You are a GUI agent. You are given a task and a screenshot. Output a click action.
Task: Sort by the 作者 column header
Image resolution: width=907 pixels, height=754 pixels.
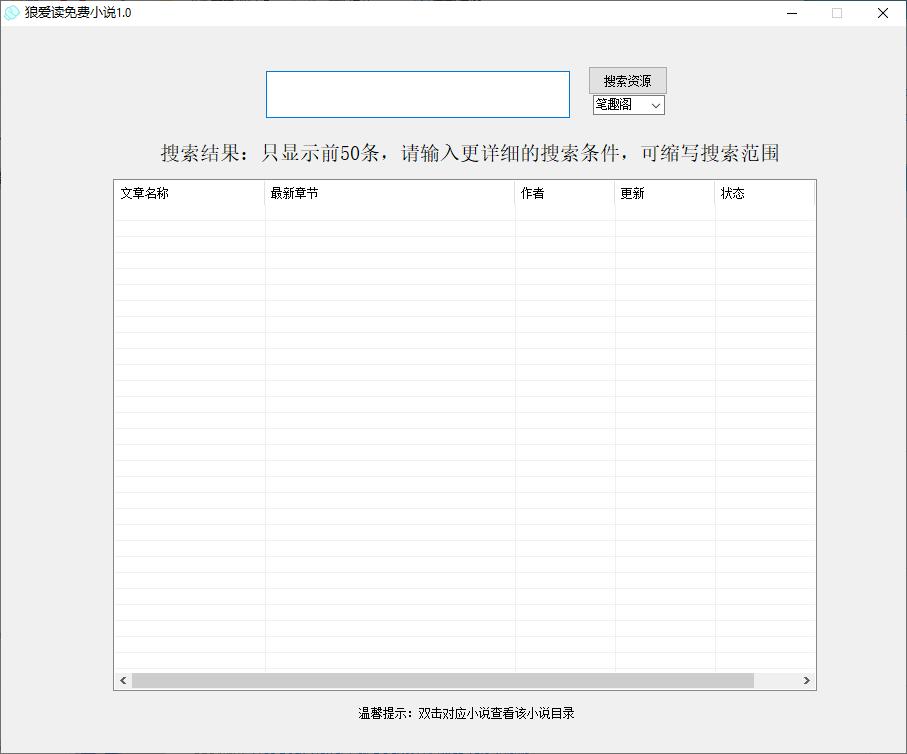point(565,193)
